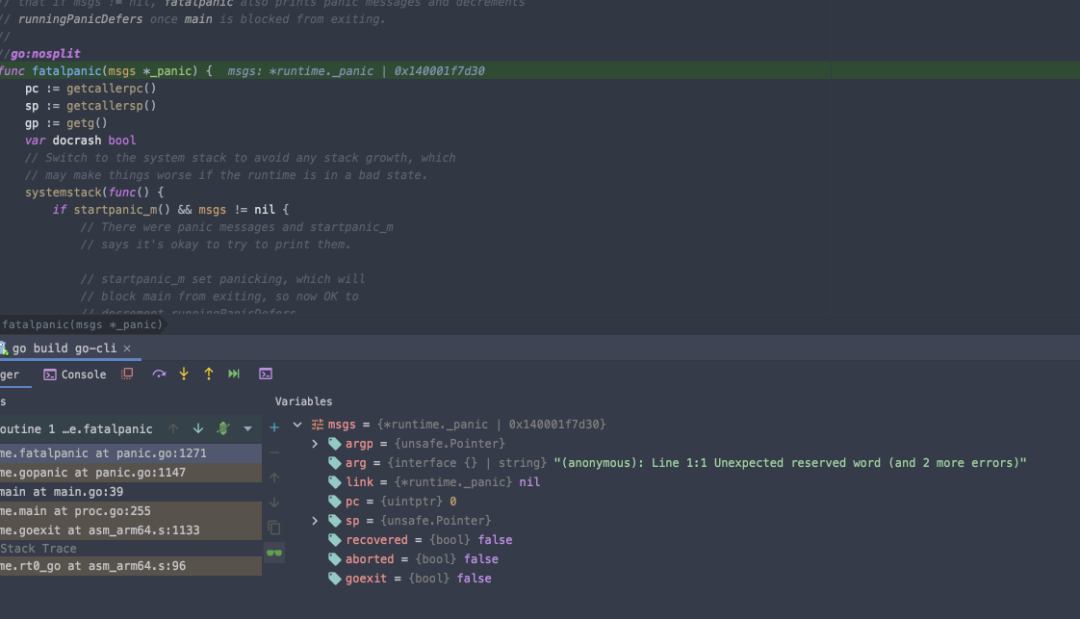
Task: Click the startpanic_m() call in if statement
Action: pos(122,210)
